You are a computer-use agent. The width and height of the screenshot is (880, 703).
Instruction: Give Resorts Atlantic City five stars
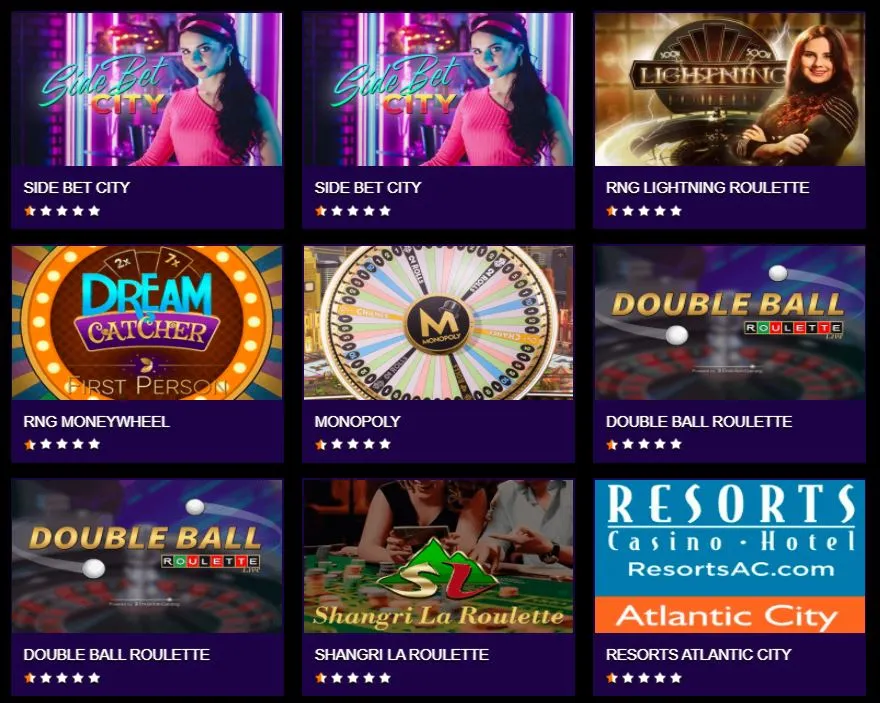coord(676,678)
